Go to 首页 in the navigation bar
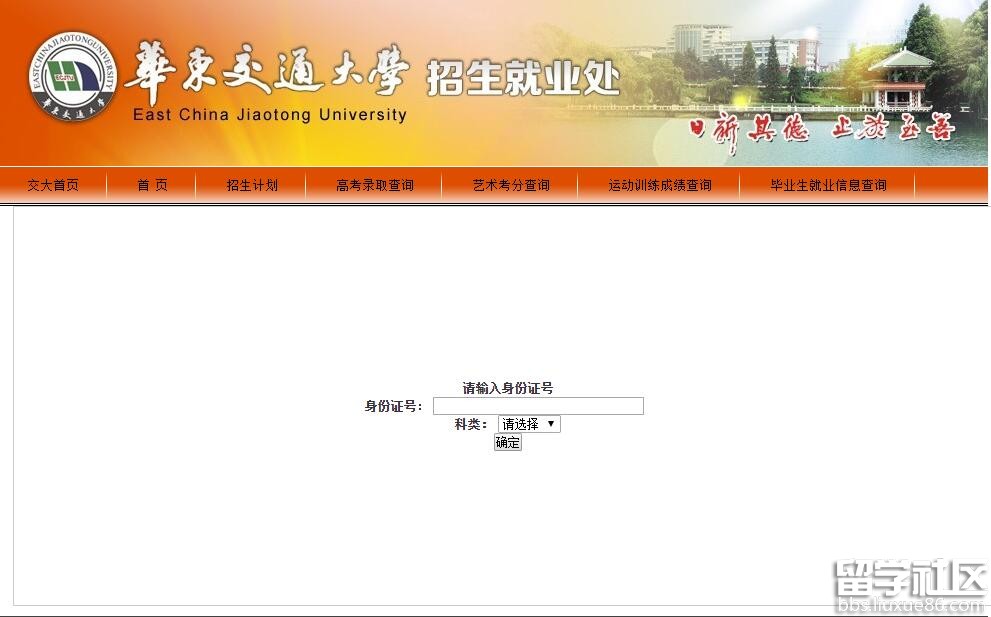 [x=152, y=185]
